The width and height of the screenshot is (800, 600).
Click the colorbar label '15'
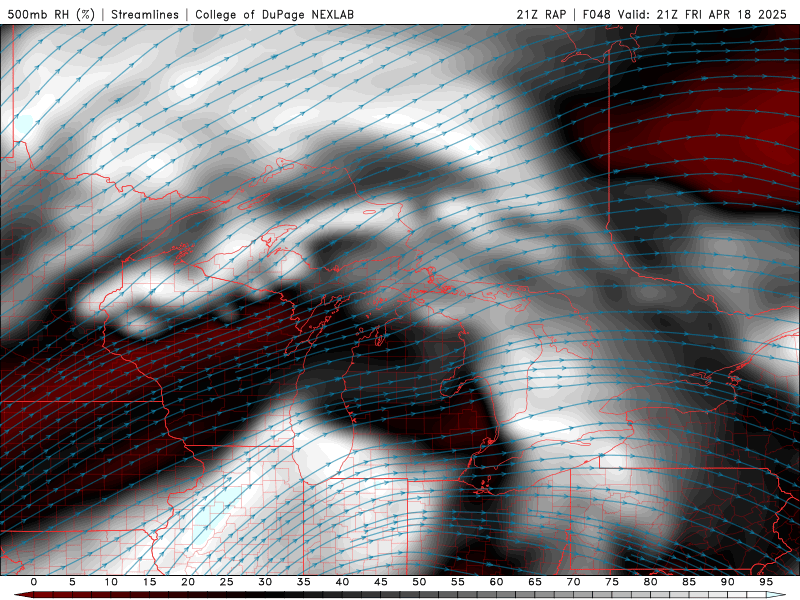point(149,582)
